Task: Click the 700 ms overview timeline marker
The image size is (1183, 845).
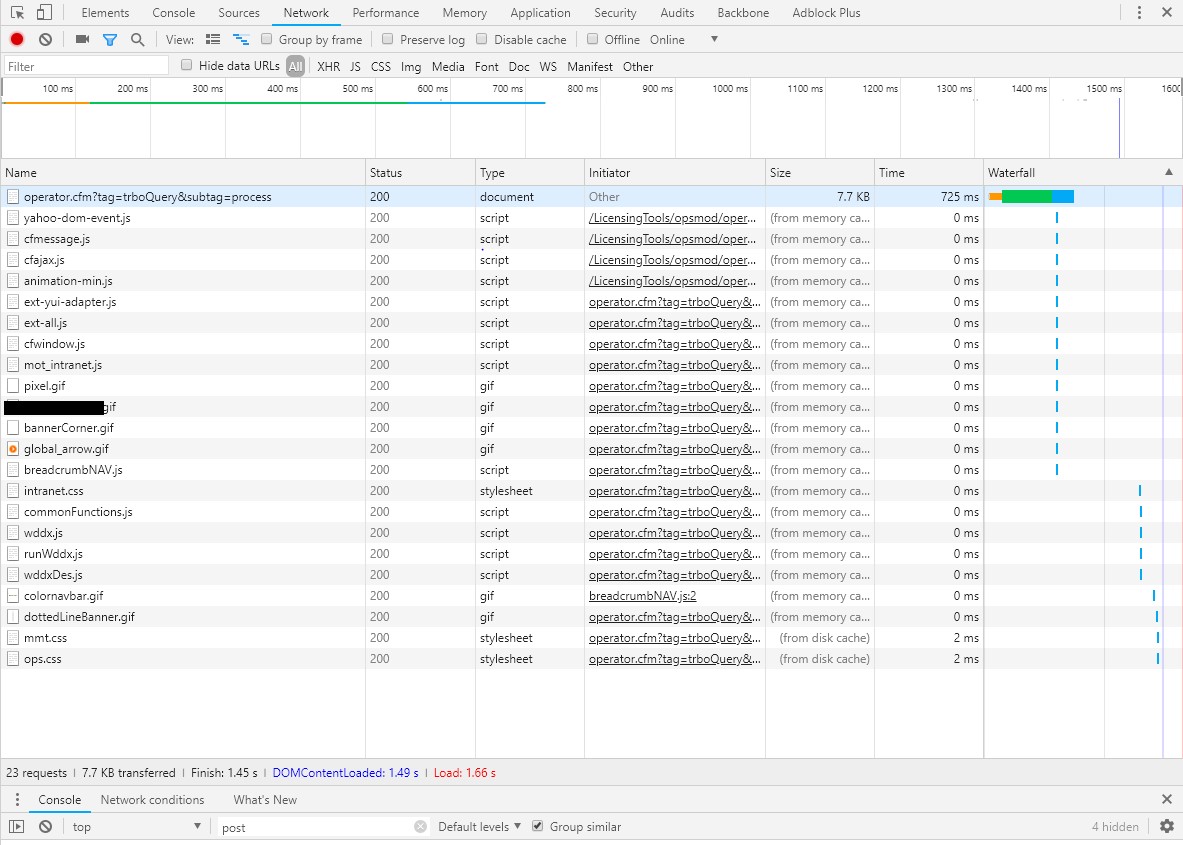Action: (508, 88)
